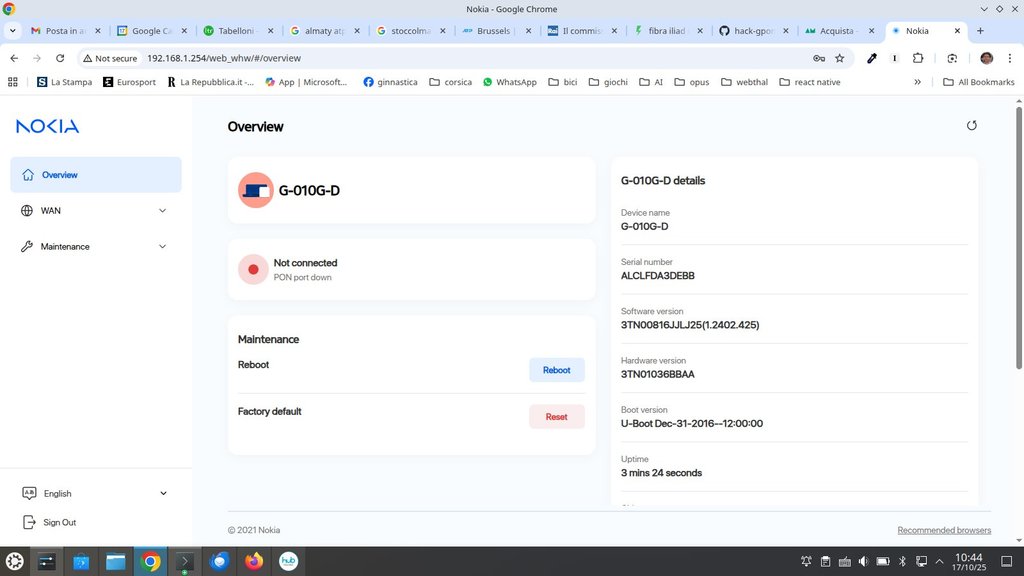The height and width of the screenshot is (576, 1024).
Task: Open the password key icon in address bar
Action: pos(819,58)
